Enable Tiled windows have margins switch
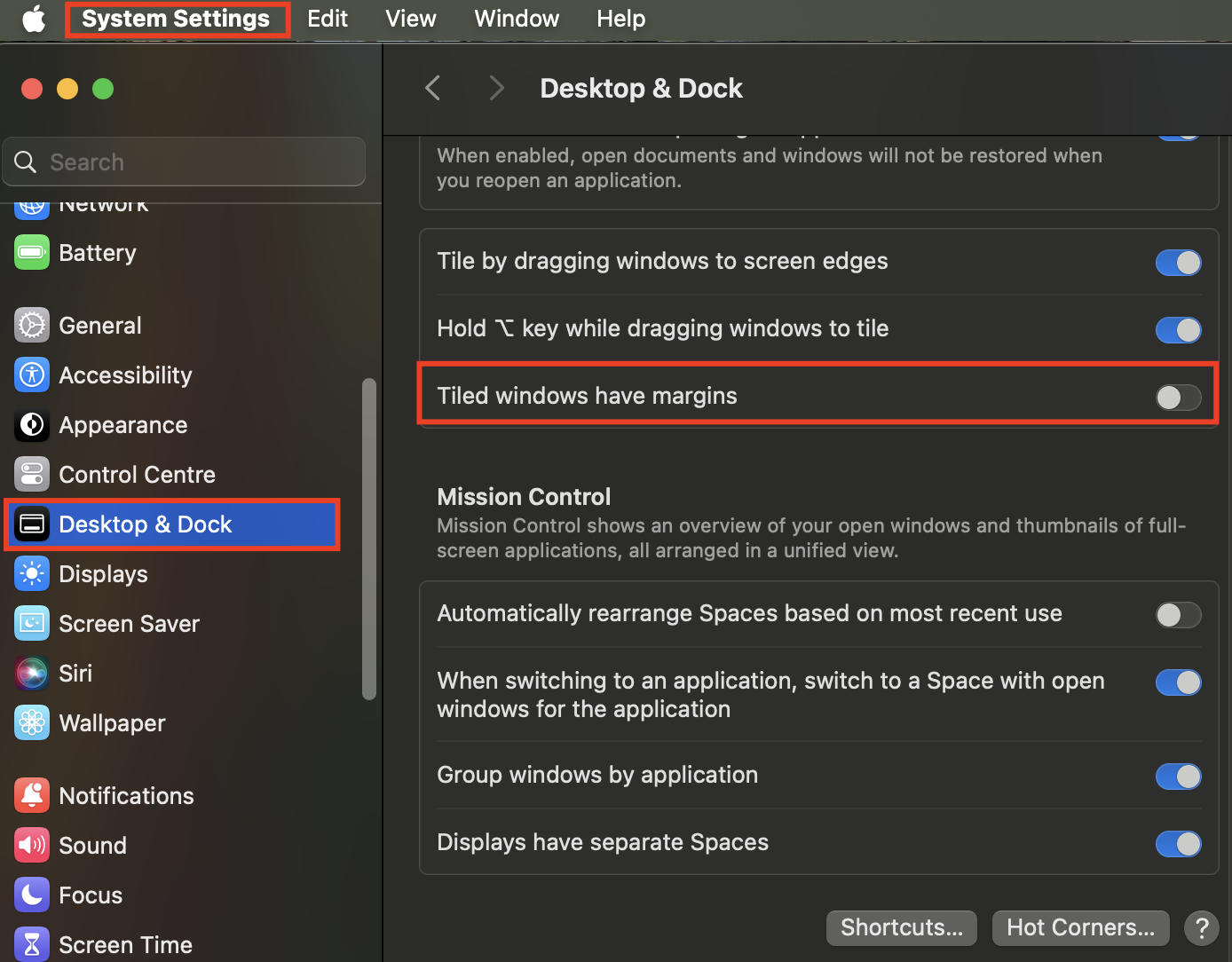 tap(1179, 398)
